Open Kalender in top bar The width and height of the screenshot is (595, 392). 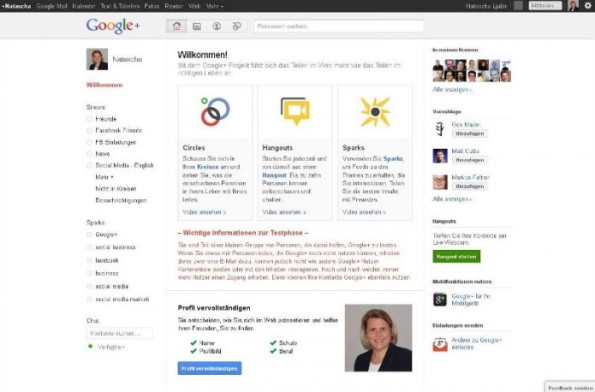pyautogui.click(x=83, y=6)
